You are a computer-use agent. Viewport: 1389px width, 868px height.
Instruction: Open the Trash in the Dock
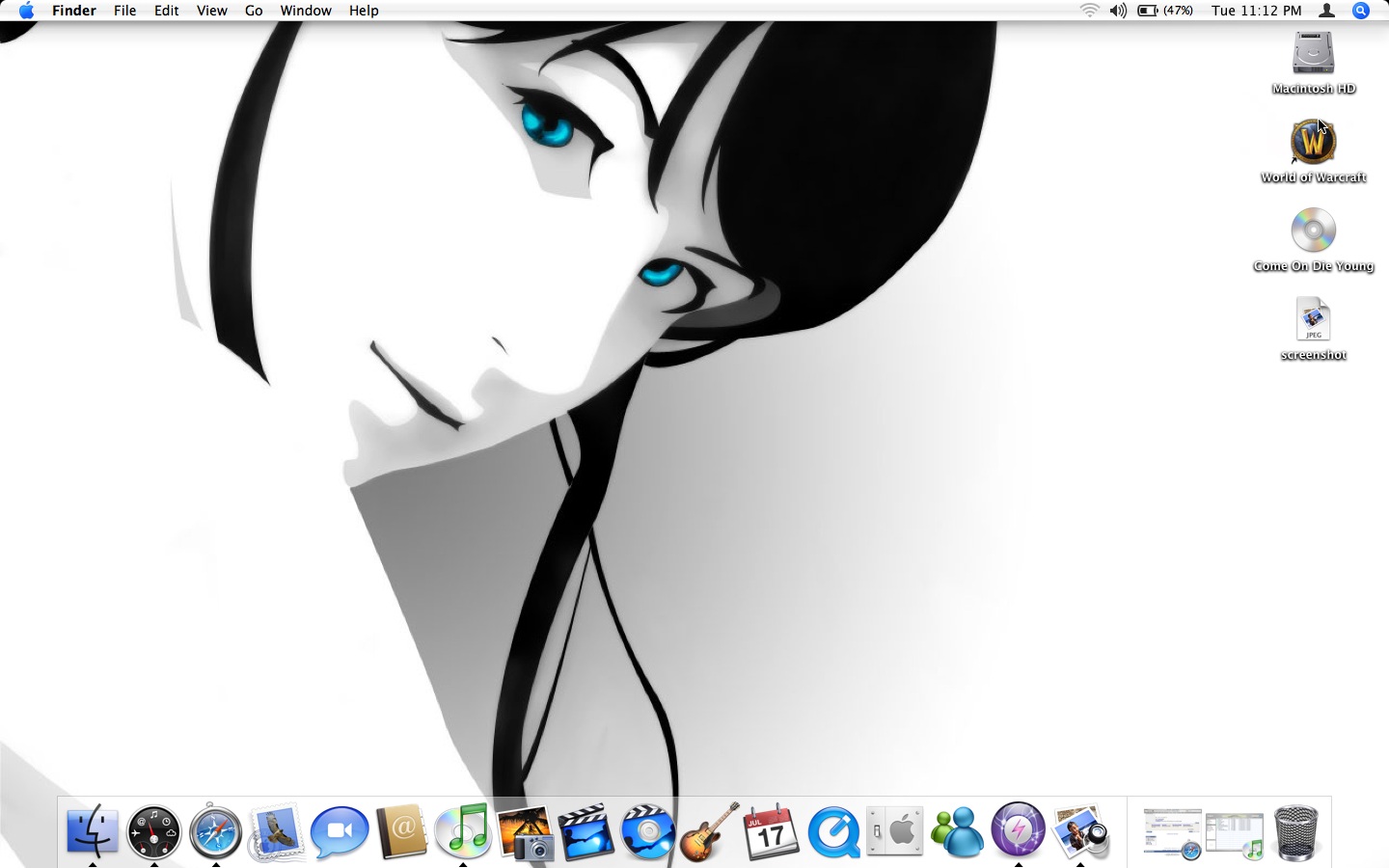pyautogui.click(x=1295, y=833)
